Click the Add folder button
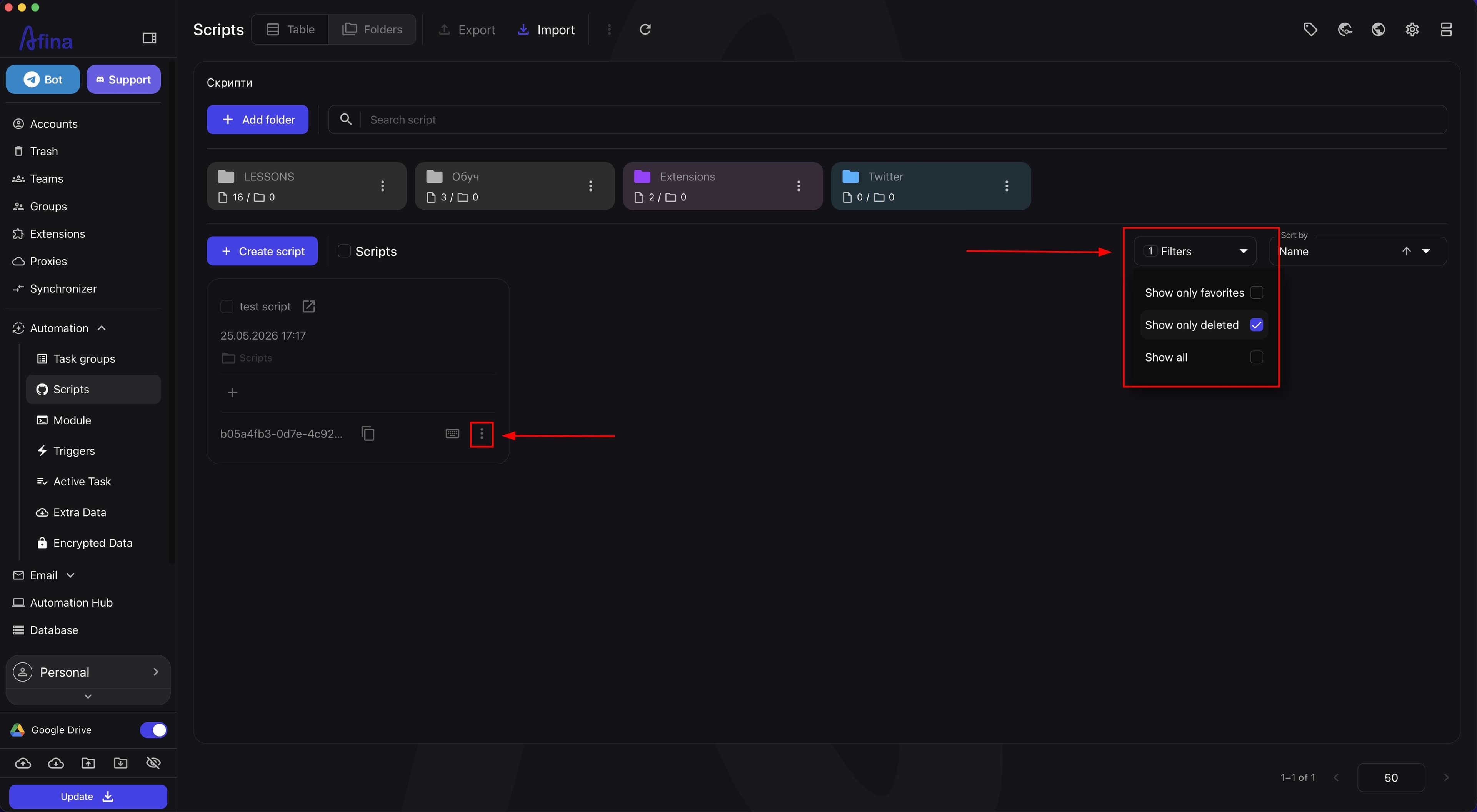1477x812 pixels. (x=257, y=119)
